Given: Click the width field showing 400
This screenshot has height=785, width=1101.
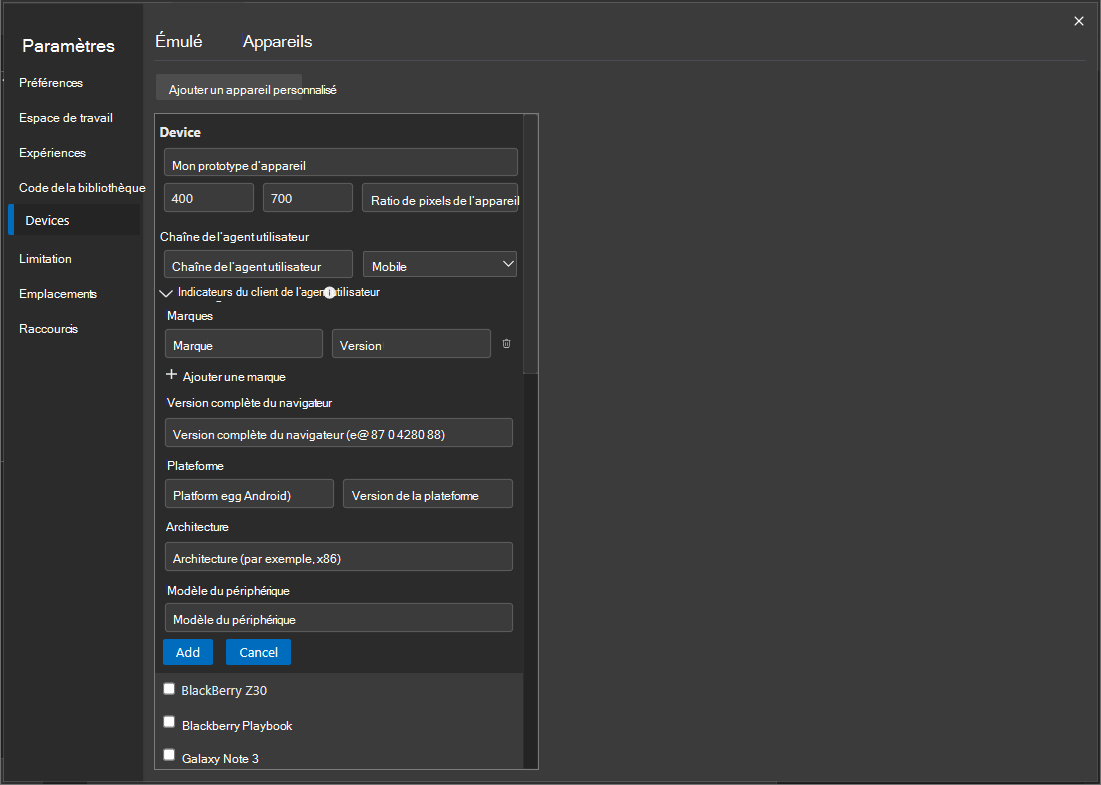Looking at the screenshot, I should [209, 198].
